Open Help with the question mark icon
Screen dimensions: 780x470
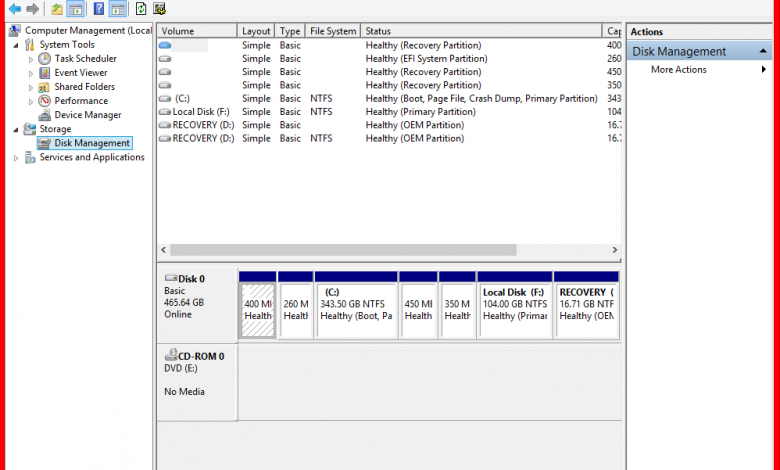pyautogui.click(x=99, y=8)
